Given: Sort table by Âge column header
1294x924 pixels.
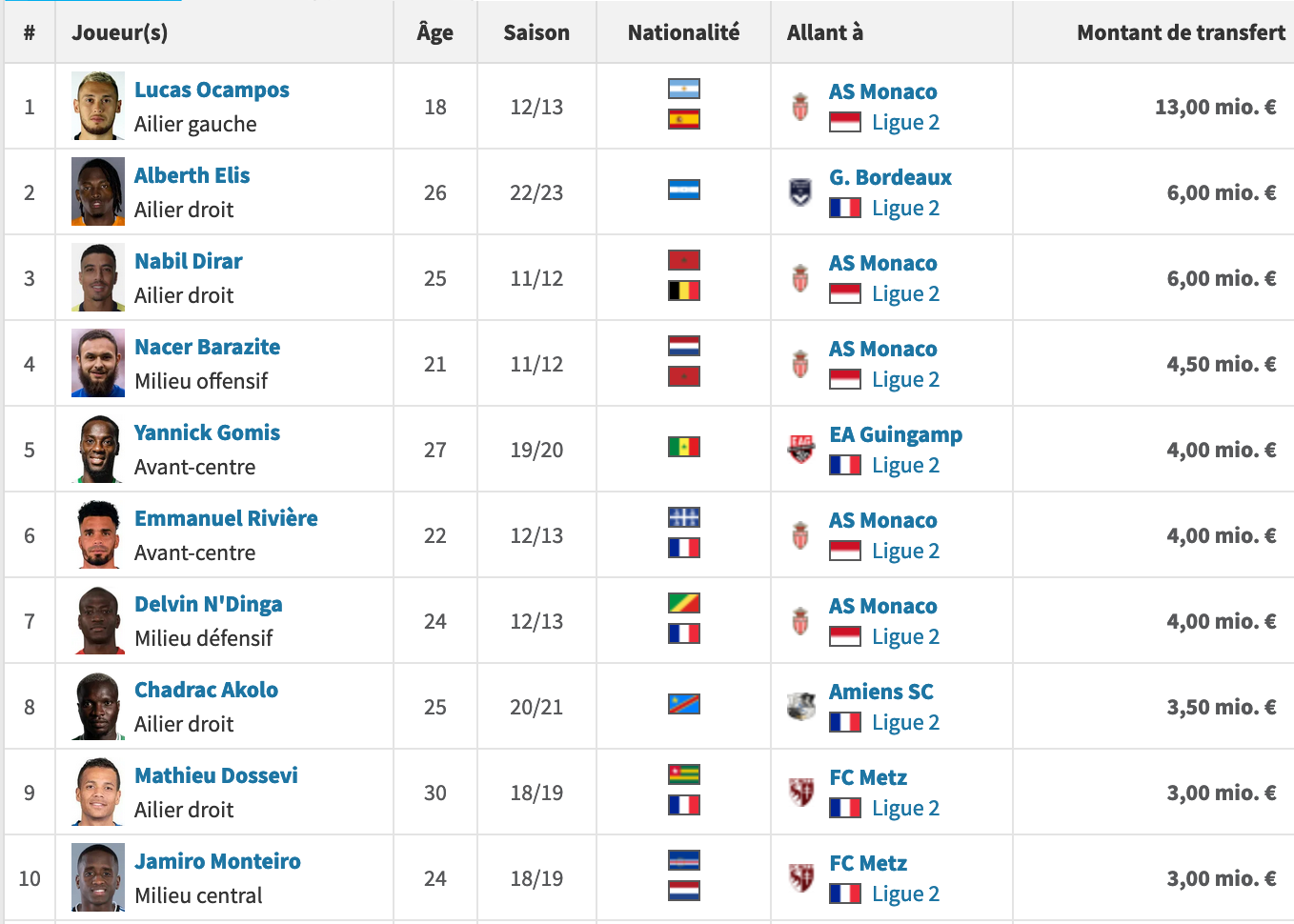Looking at the screenshot, I should [x=435, y=32].
